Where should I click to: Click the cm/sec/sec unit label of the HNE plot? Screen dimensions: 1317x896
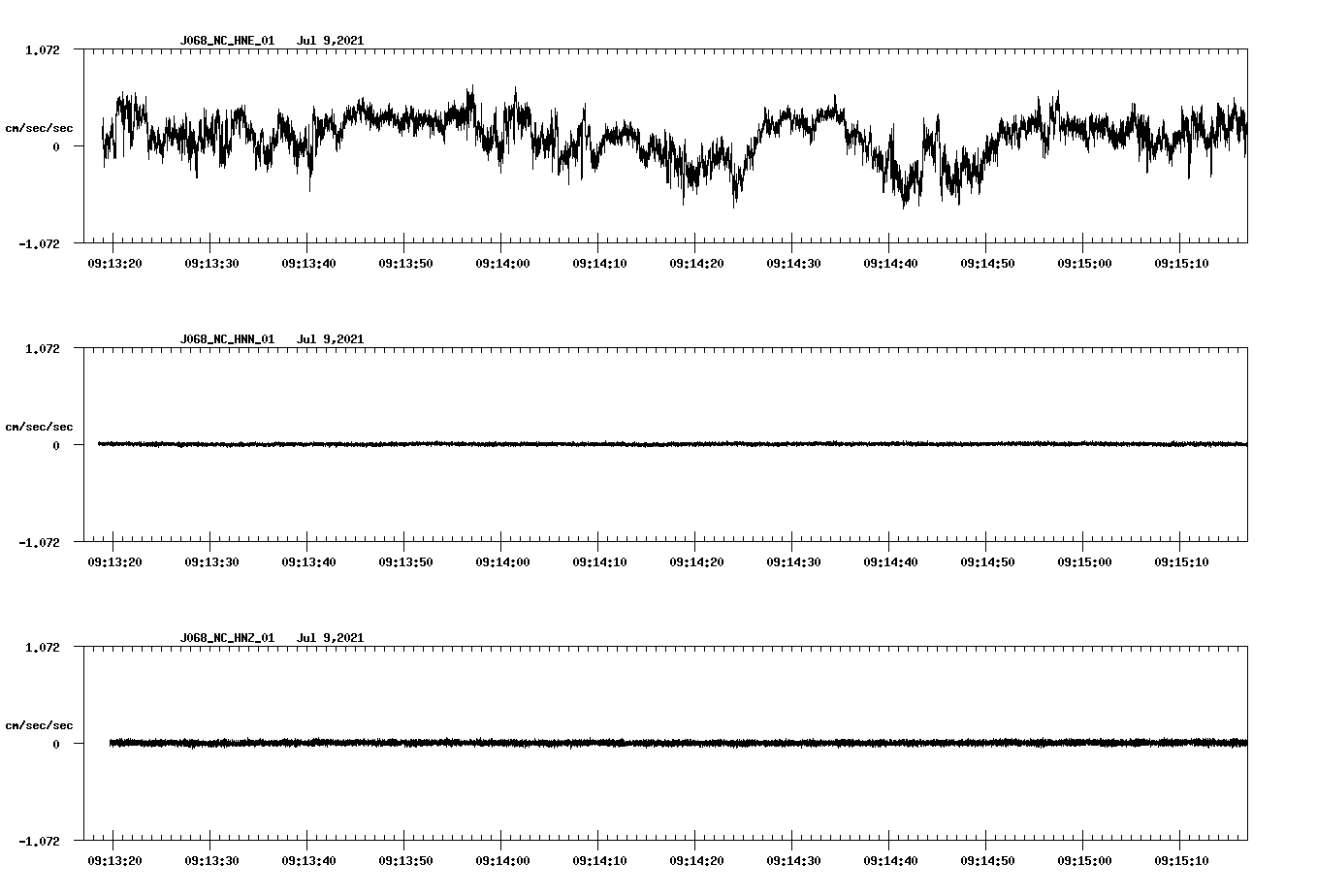(x=39, y=128)
